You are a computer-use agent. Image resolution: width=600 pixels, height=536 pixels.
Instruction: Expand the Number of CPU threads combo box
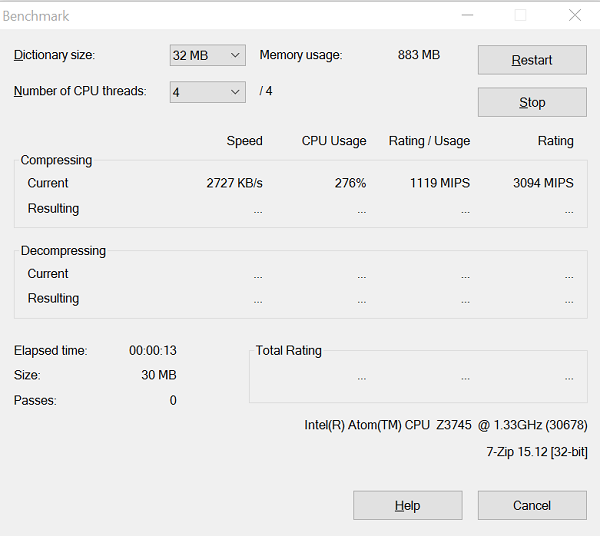(207, 92)
